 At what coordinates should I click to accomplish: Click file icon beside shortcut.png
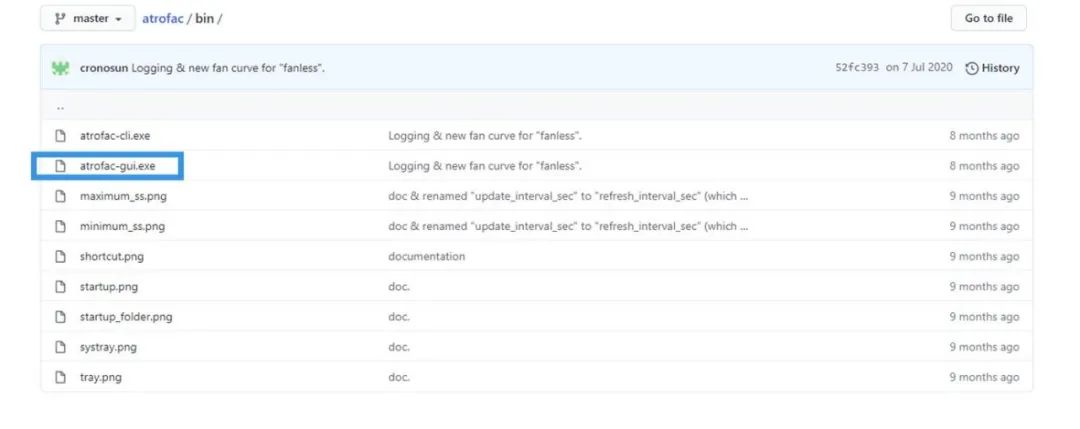pos(60,256)
